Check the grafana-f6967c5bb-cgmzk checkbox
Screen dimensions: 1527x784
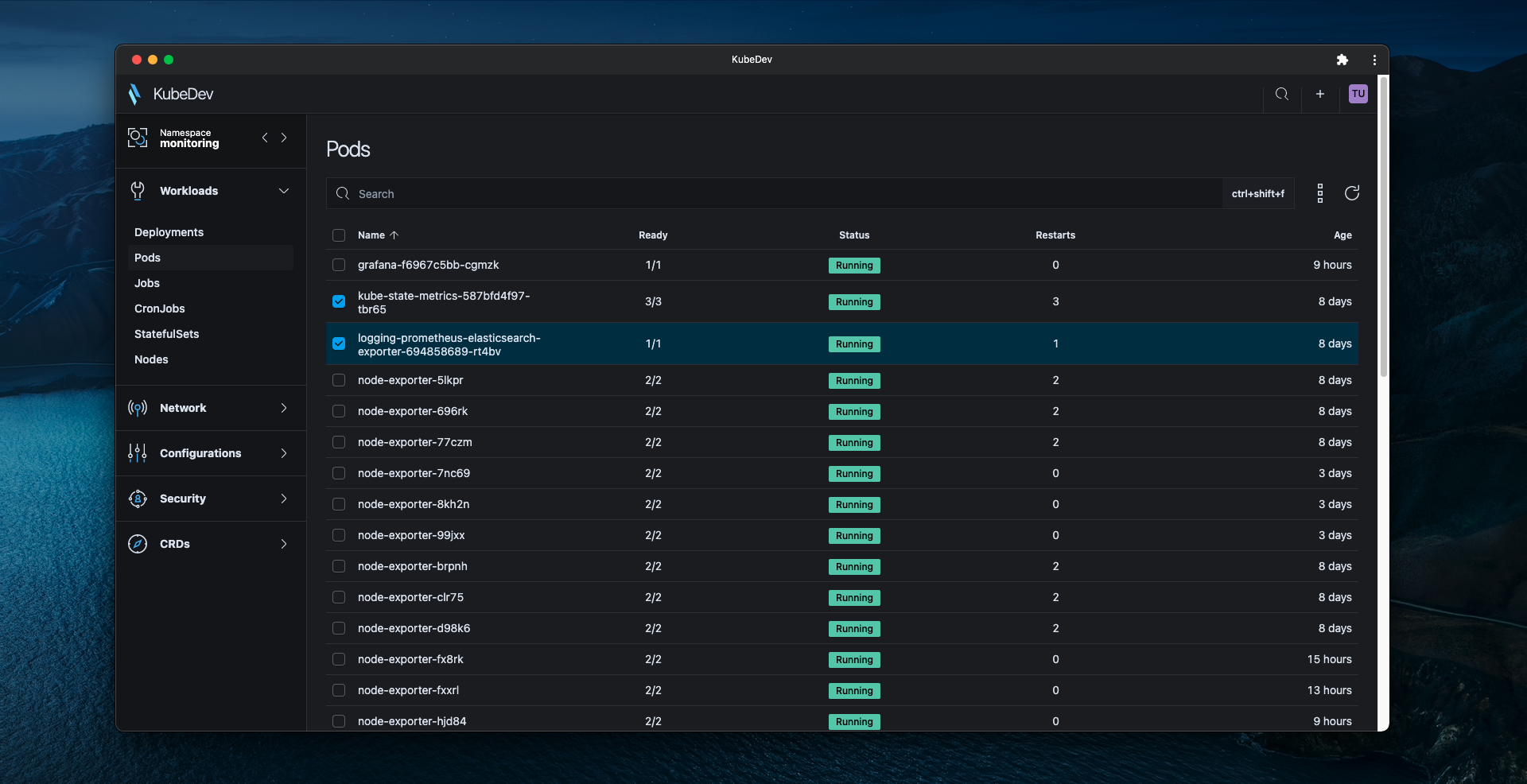(x=339, y=265)
